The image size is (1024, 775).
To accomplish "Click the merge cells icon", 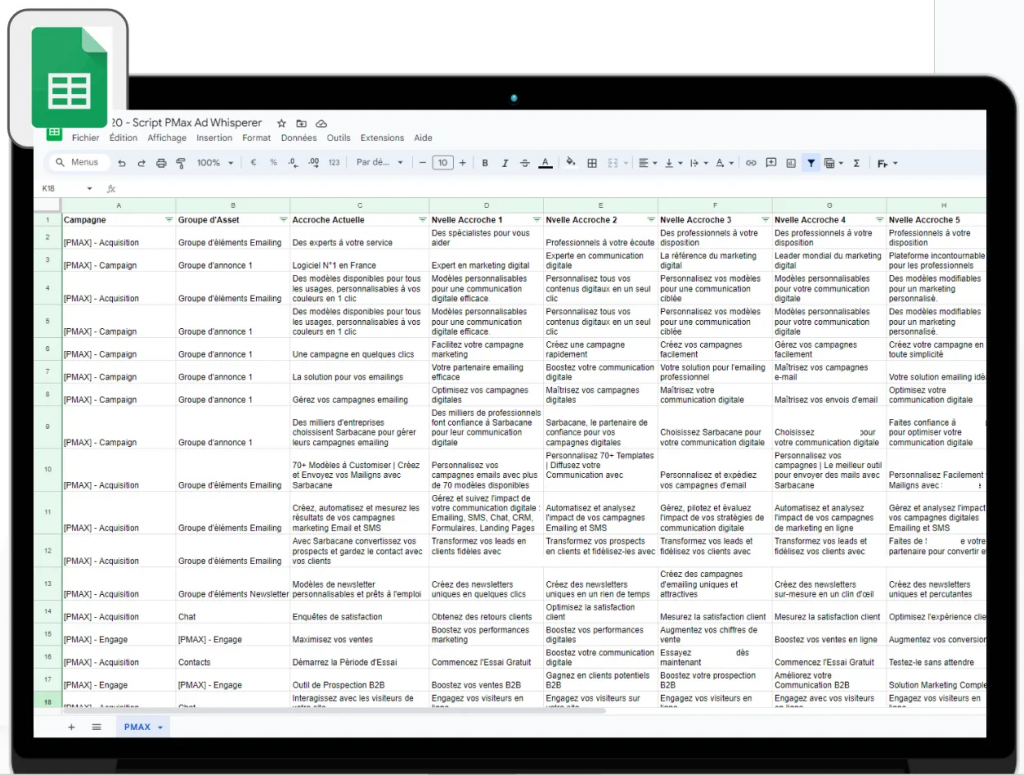I will [x=613, y=163].
